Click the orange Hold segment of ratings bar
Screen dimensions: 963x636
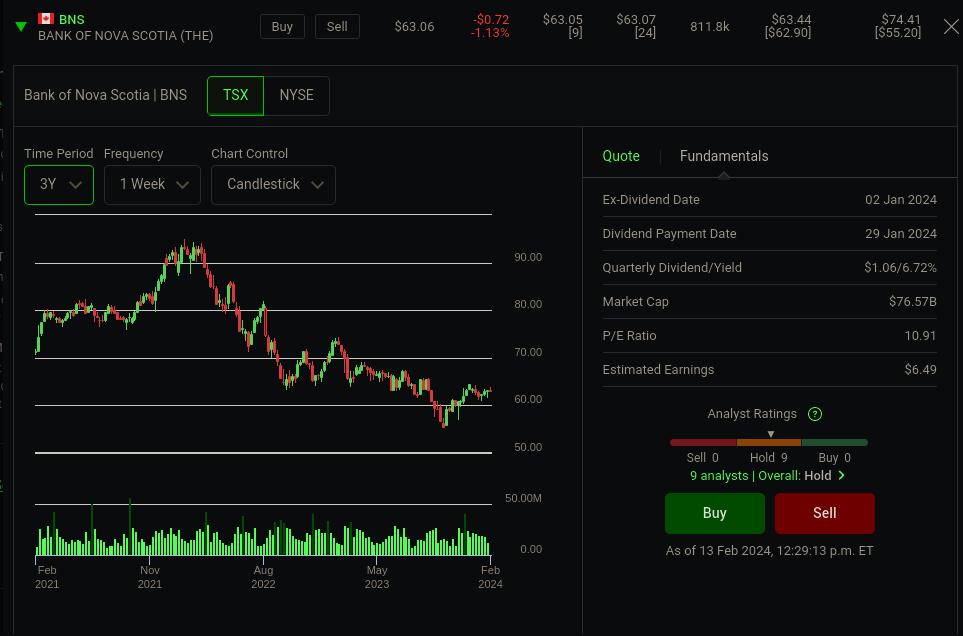[769, 442]
